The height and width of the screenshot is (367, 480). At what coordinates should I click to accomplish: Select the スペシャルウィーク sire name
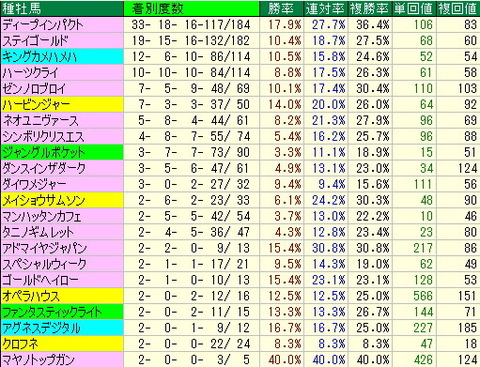44,264
